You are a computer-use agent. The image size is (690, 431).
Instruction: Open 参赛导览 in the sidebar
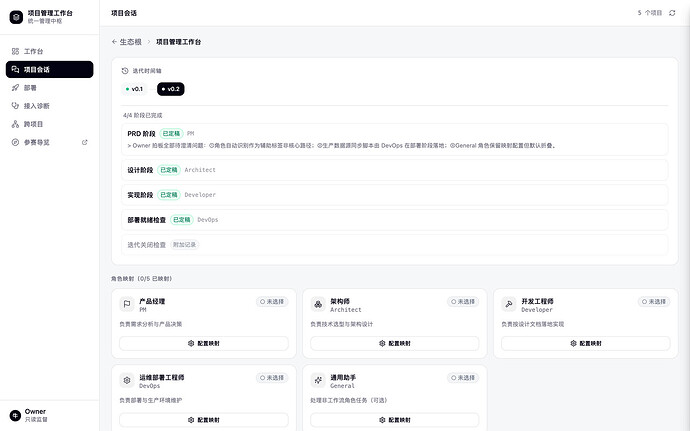tap(49, 142)
